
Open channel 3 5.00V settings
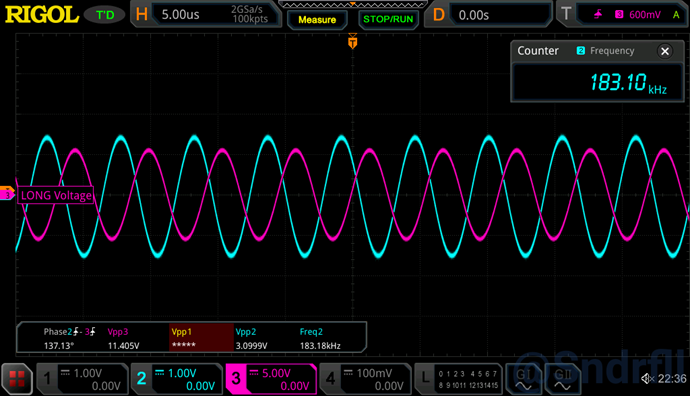[271, 379]
